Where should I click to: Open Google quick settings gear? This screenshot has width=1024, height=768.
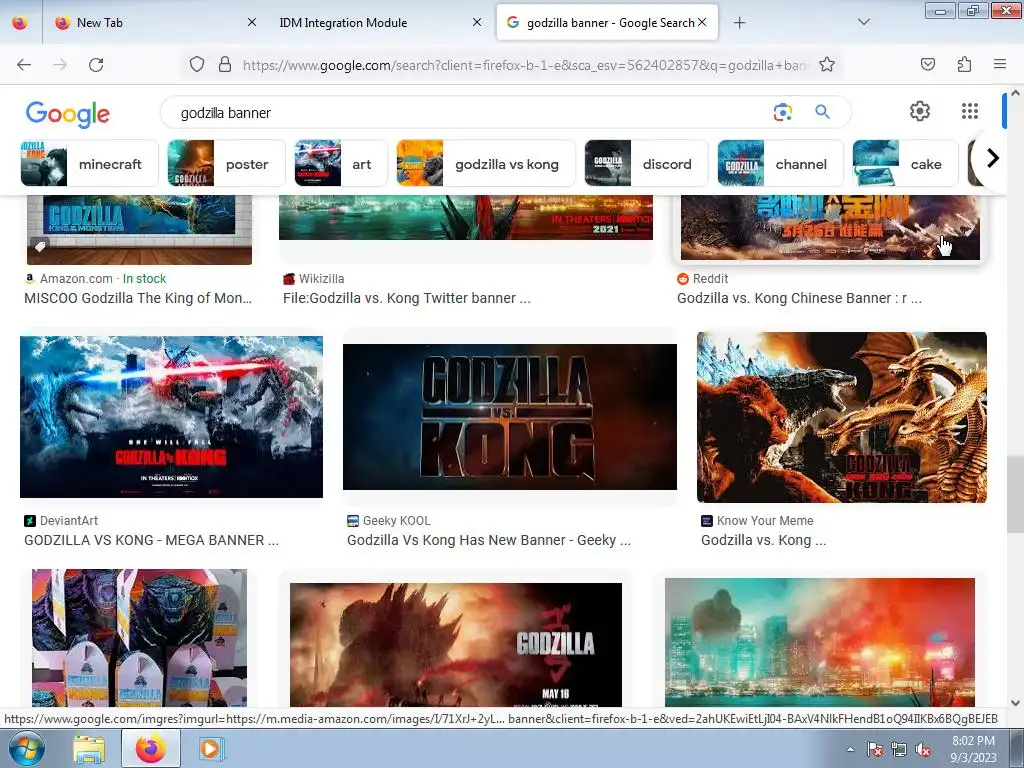(x=920, y=111)
